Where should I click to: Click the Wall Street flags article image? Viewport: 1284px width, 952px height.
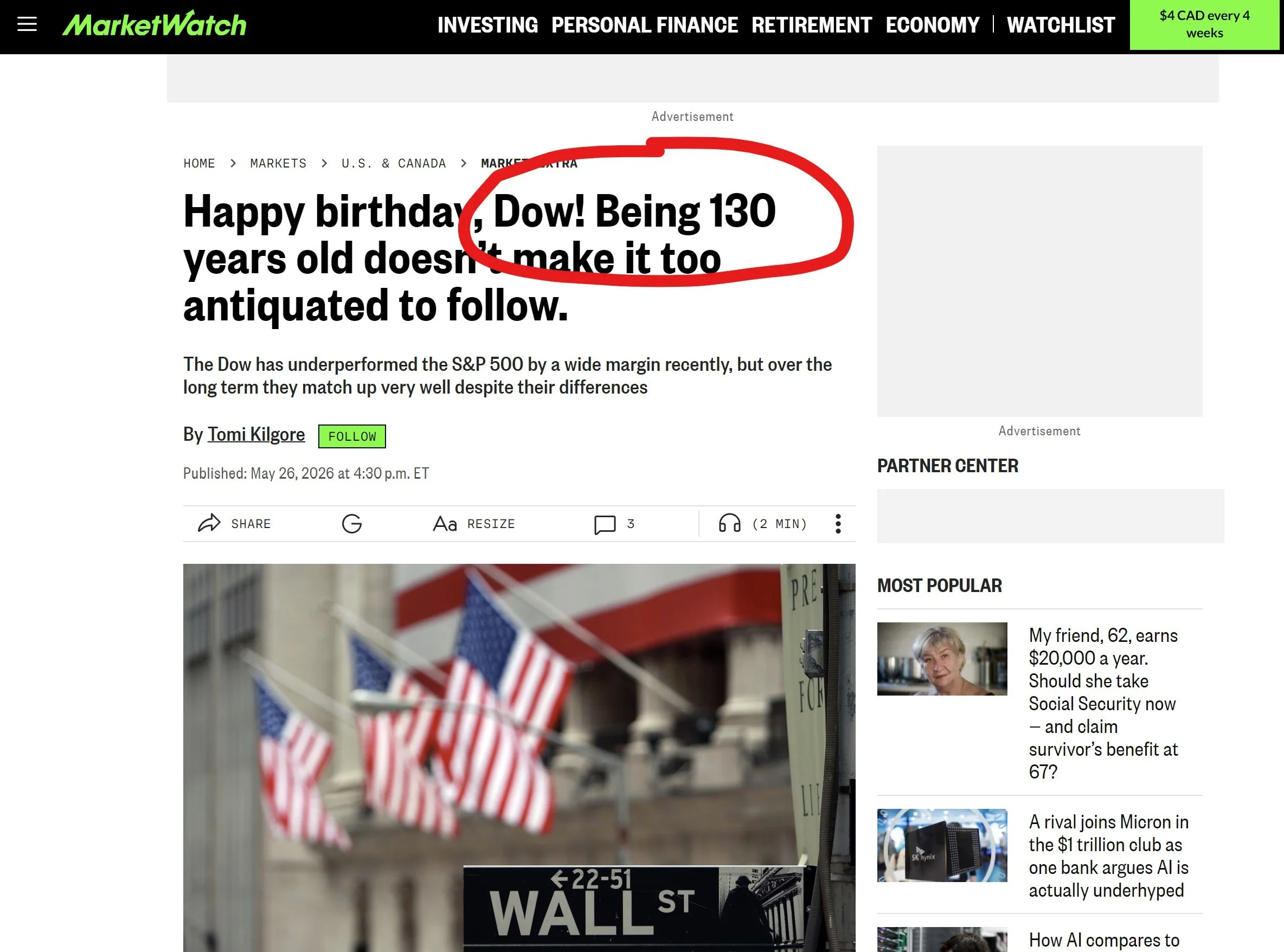519,758
